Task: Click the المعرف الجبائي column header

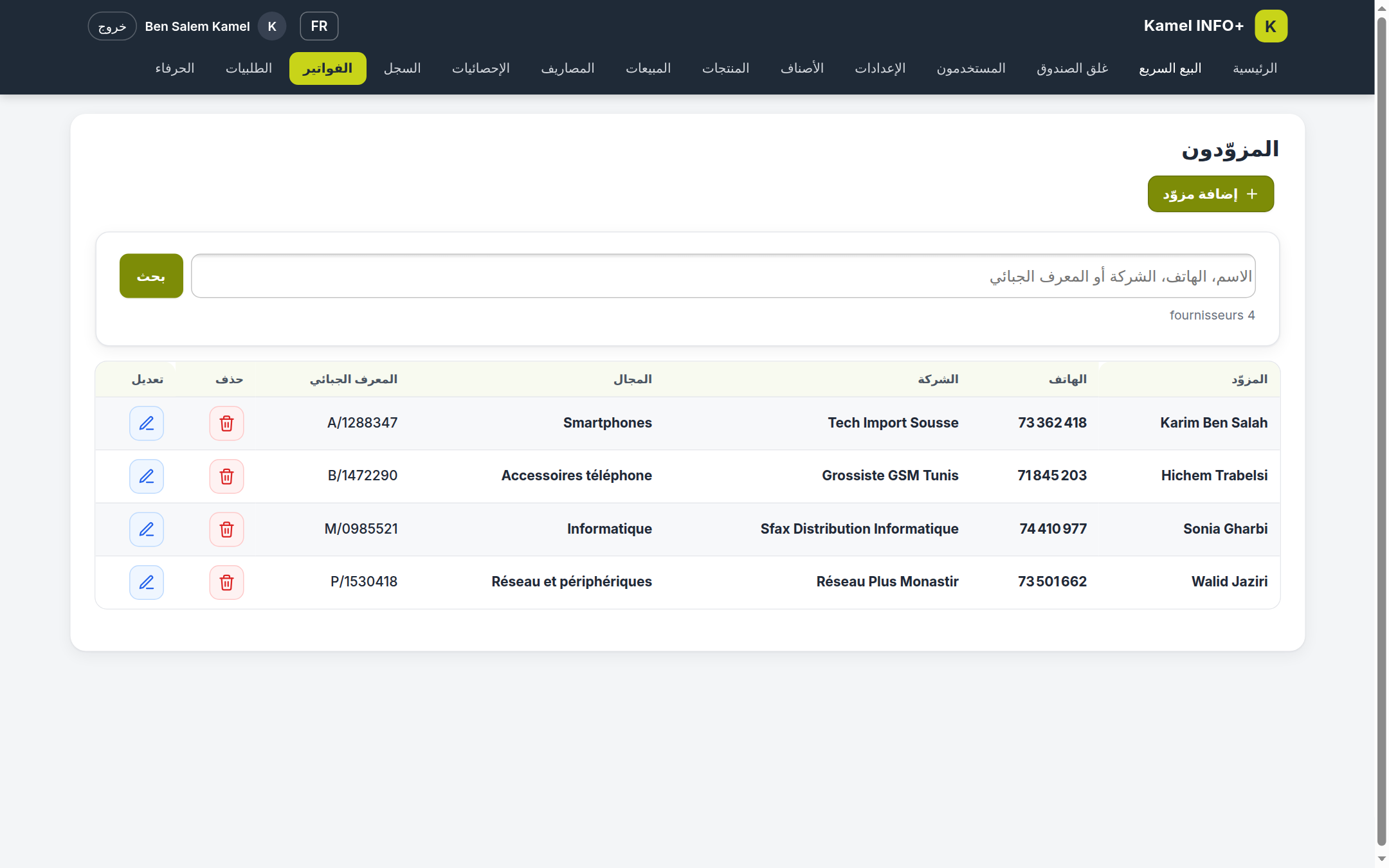Action: (354, 379)
